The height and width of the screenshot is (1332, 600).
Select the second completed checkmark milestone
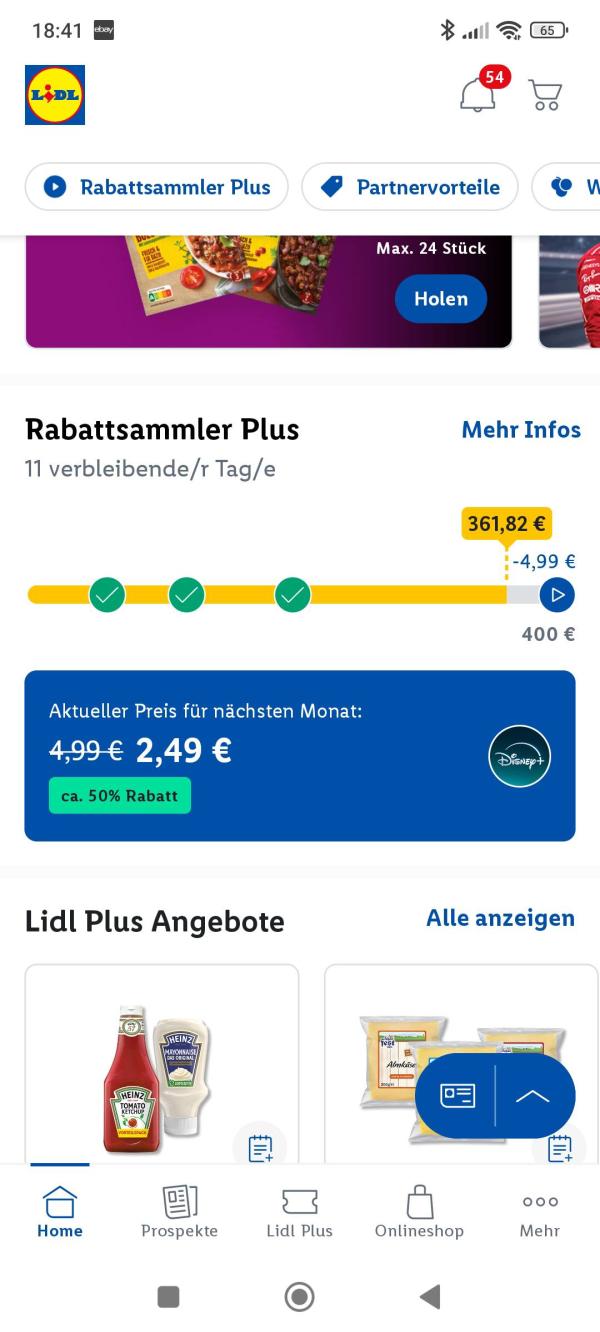coord(186,595)
